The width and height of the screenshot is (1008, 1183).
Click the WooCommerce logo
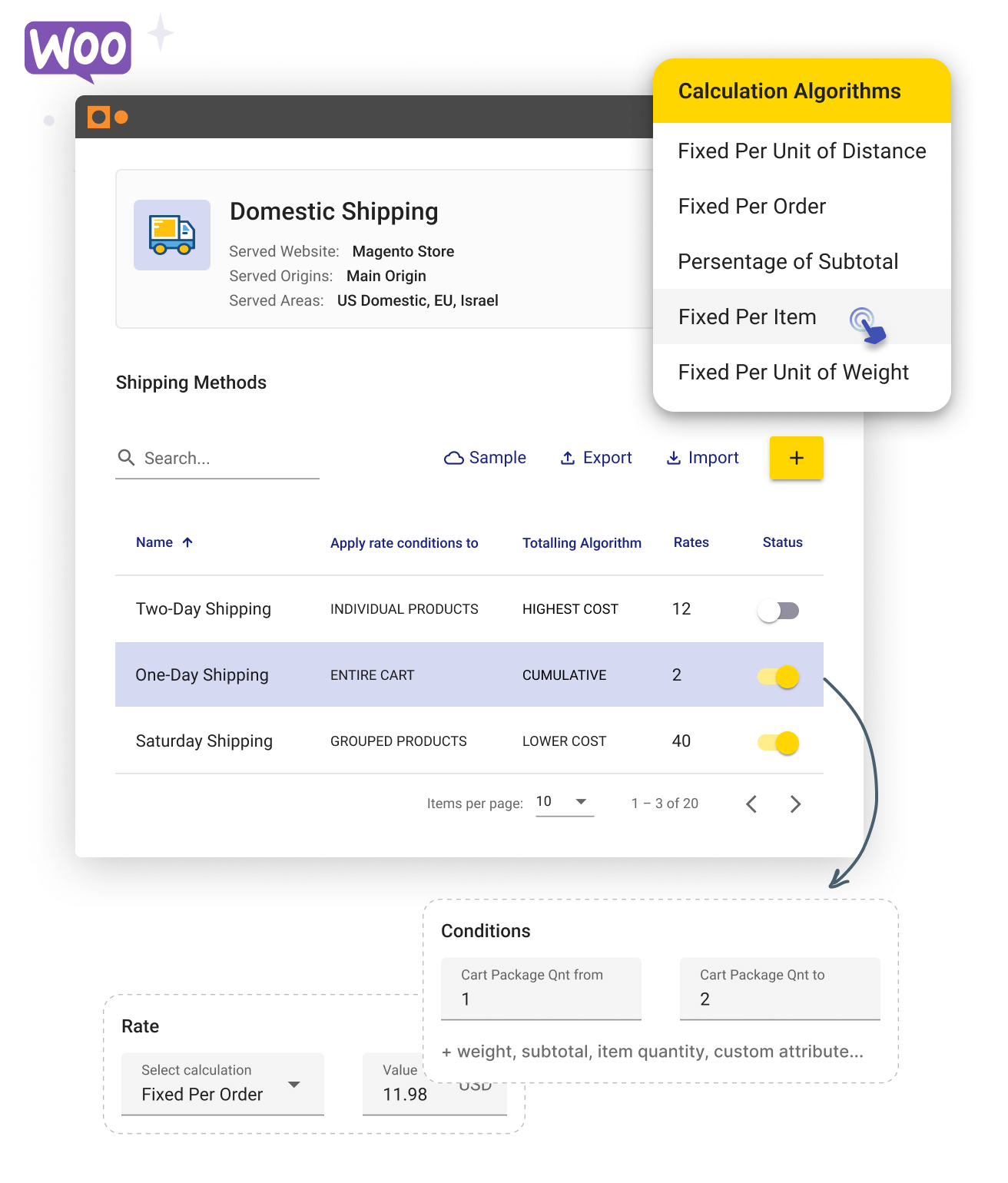click(x=78, y=51)
